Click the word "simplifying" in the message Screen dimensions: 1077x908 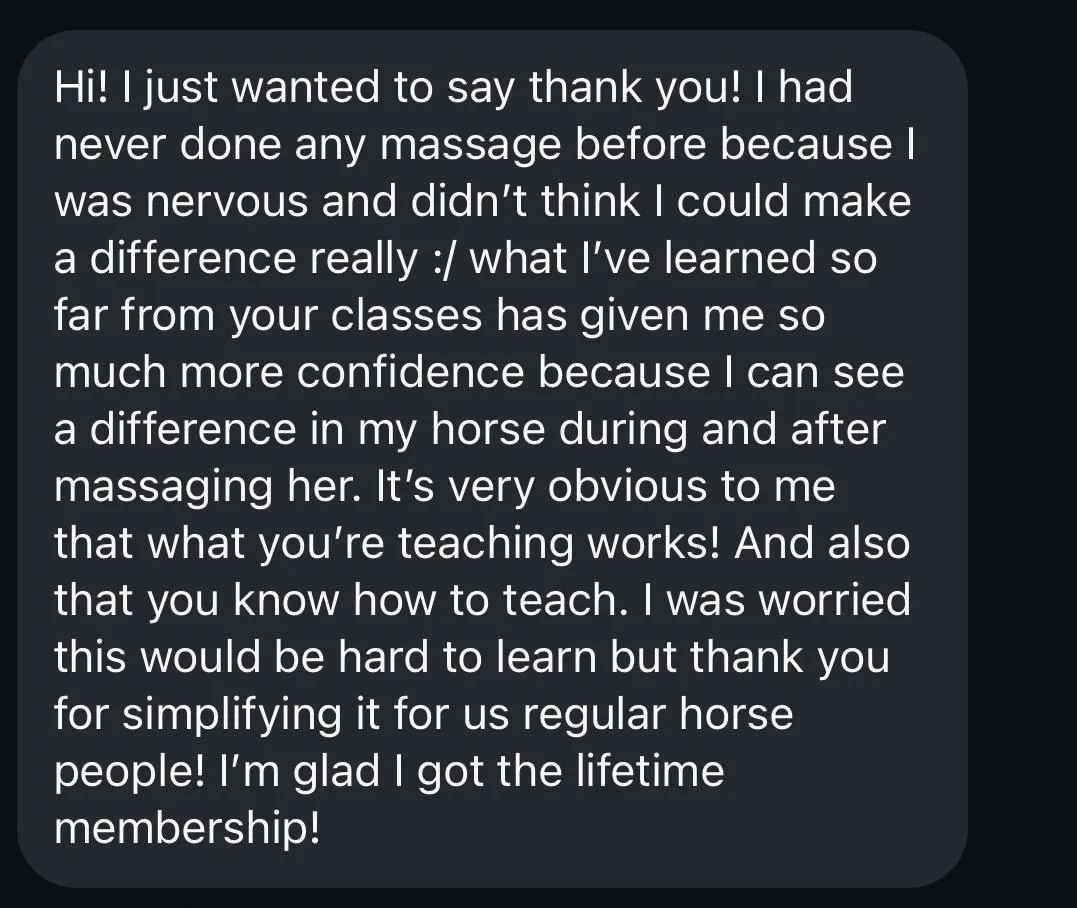[x=232, y=716]
